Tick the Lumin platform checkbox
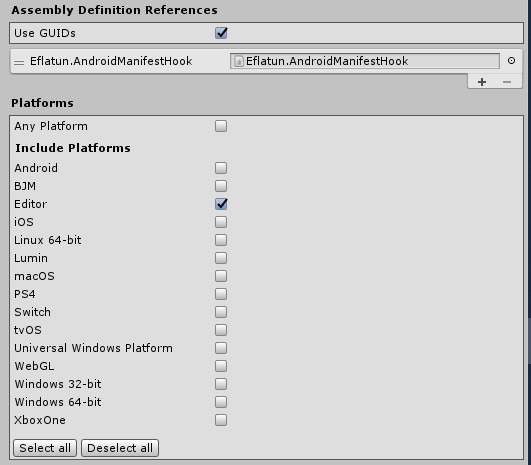 221,258
